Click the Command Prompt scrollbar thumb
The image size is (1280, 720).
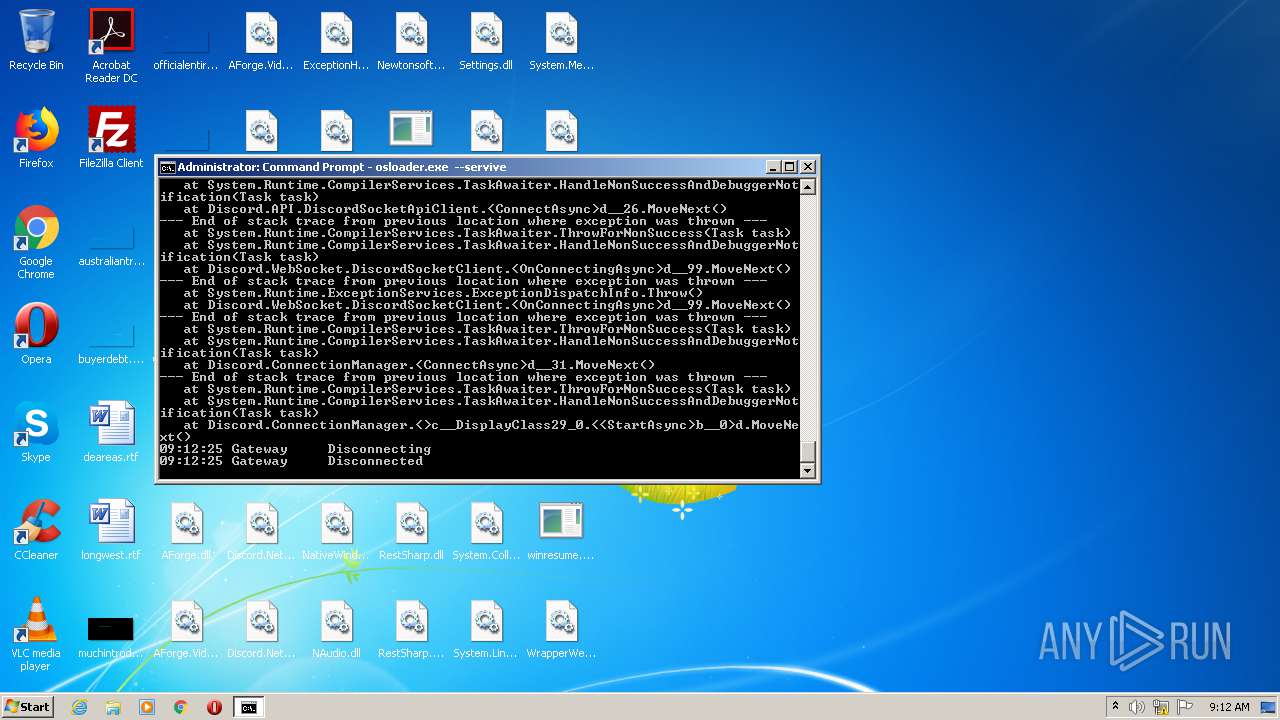808,451
